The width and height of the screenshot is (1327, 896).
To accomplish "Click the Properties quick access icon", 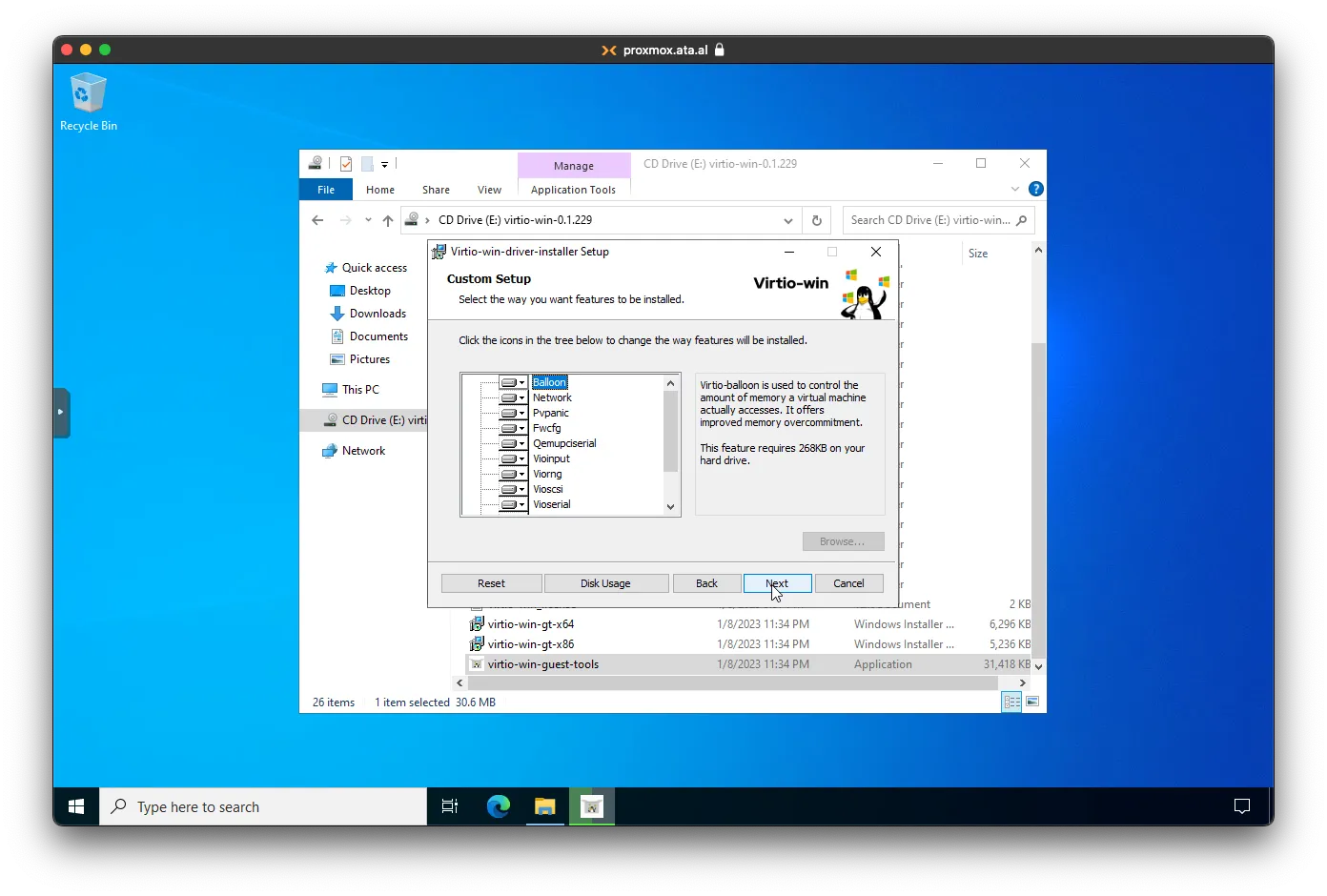I will (x=346, y=164).
